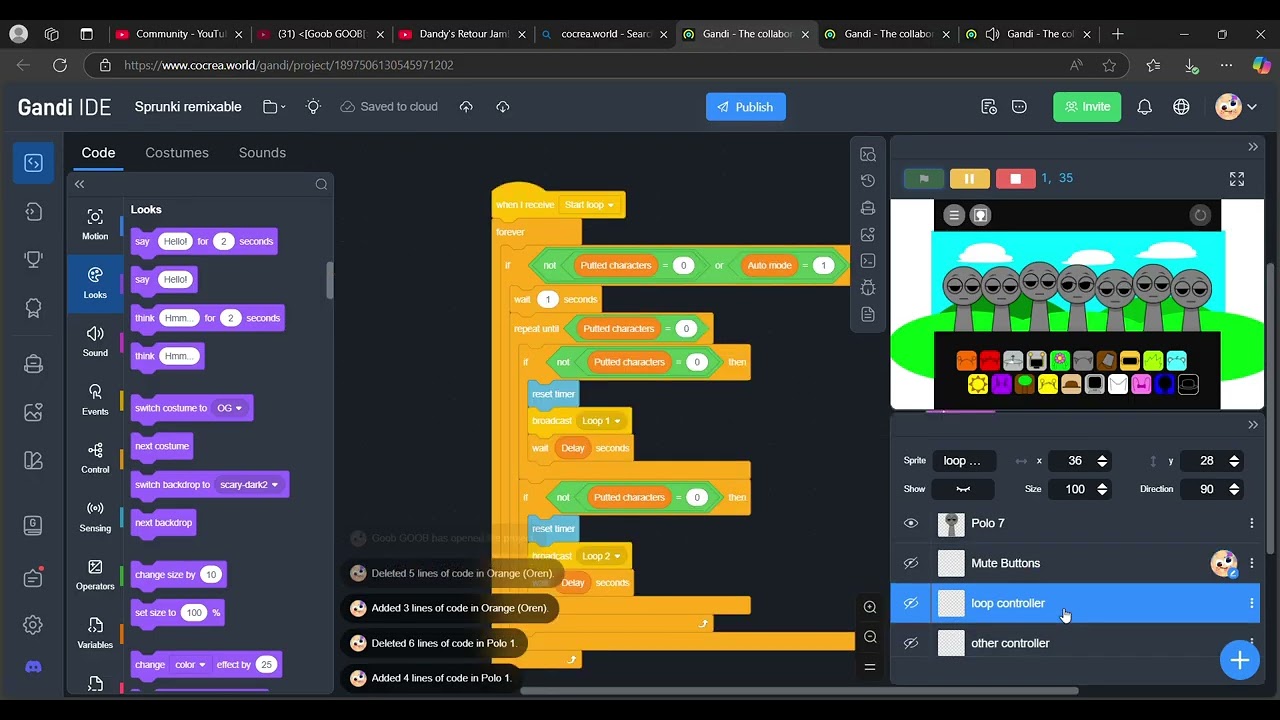Show the other controller sprite via eye icon
1280x720 pixels.
[911, 643]
